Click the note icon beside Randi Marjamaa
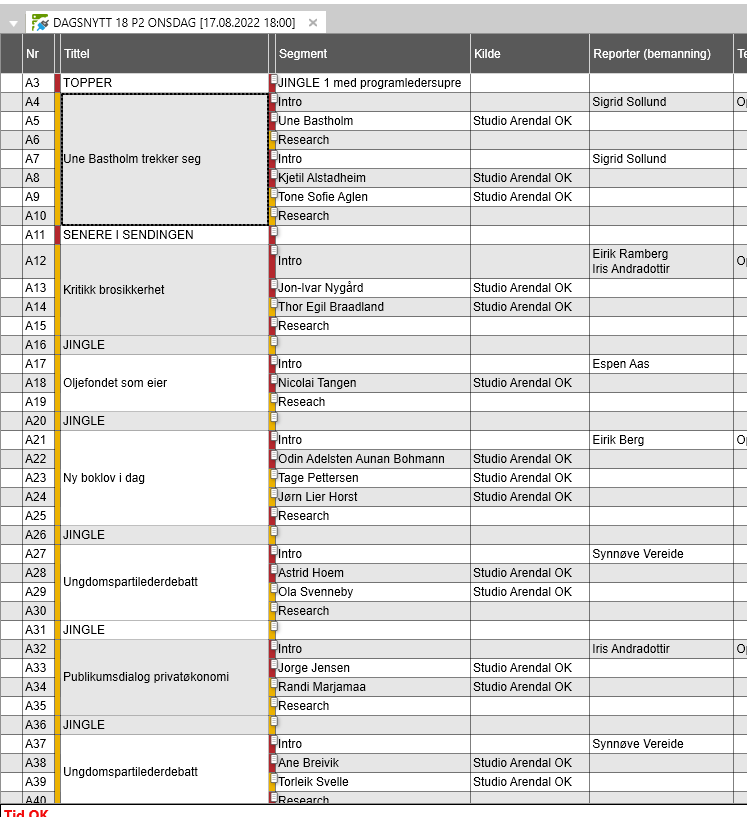The height and width of the screenshot is (817, 747). pyautogui.click(x=273, y=683)
